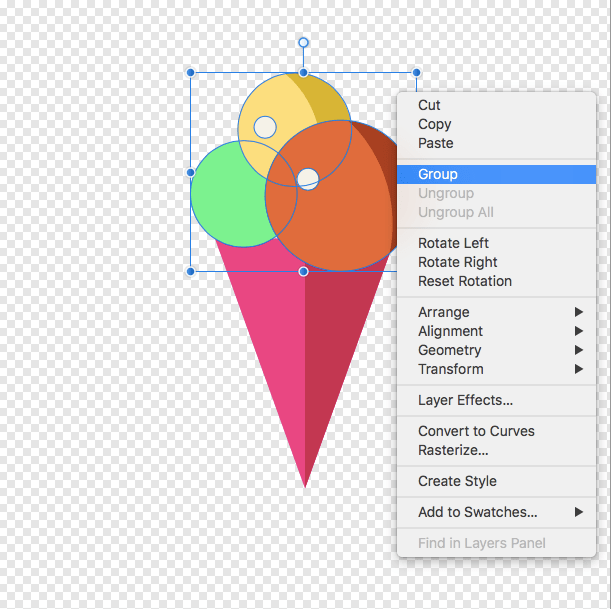Click Rotate Right menu option
Screen dimensions: 611x609
point(457,262)
